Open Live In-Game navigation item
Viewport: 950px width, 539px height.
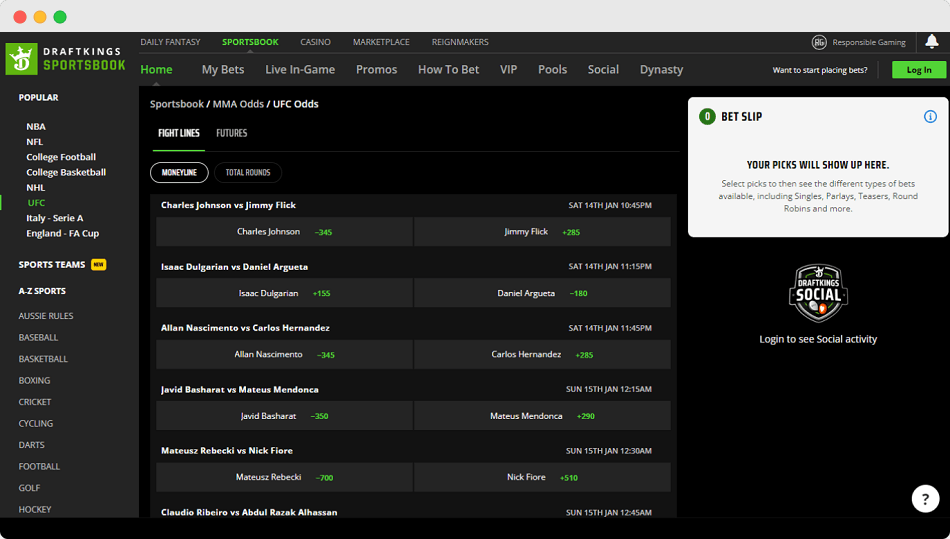coord(300,70)
